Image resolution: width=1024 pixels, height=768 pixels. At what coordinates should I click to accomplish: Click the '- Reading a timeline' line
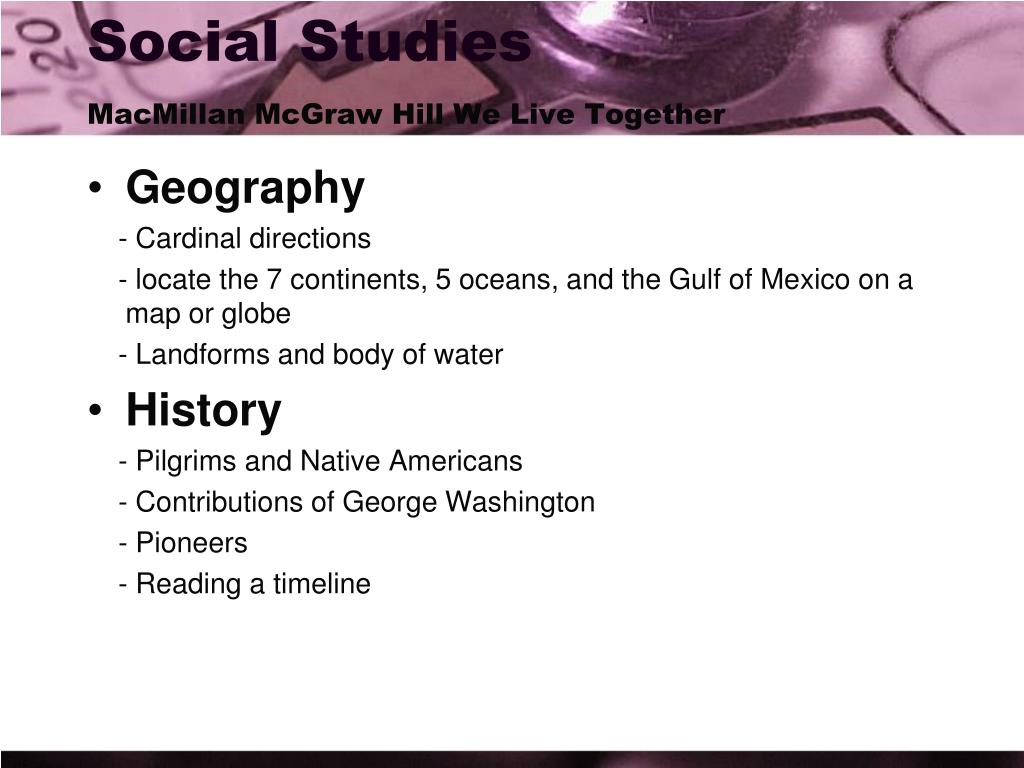(245, 584)
